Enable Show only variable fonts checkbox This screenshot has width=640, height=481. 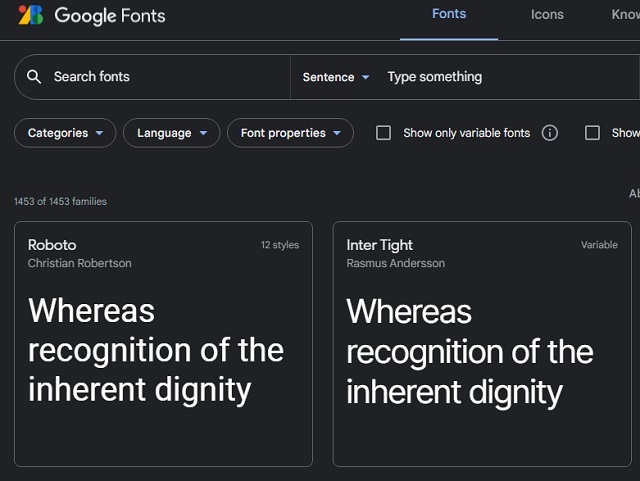383,133
